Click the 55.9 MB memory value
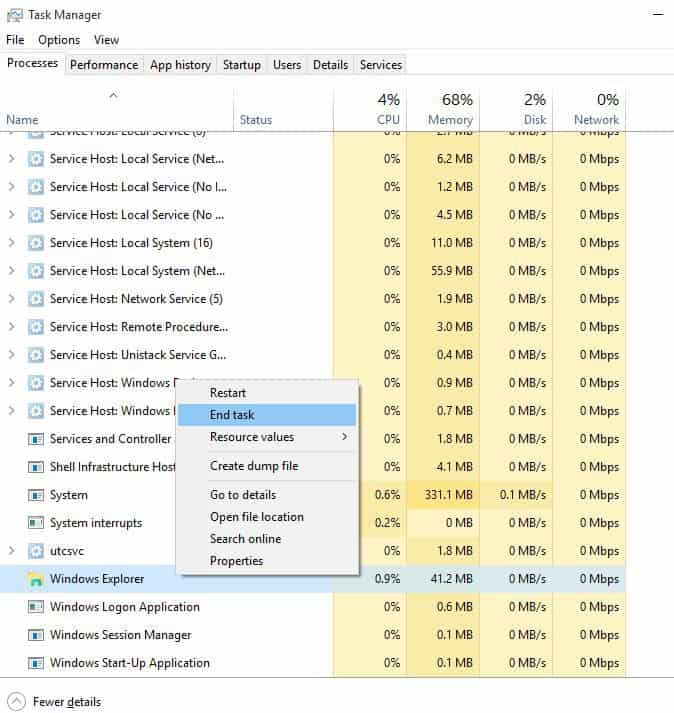Screen dimensions: 674x713 pyautogui.click(x=452, y=271)
